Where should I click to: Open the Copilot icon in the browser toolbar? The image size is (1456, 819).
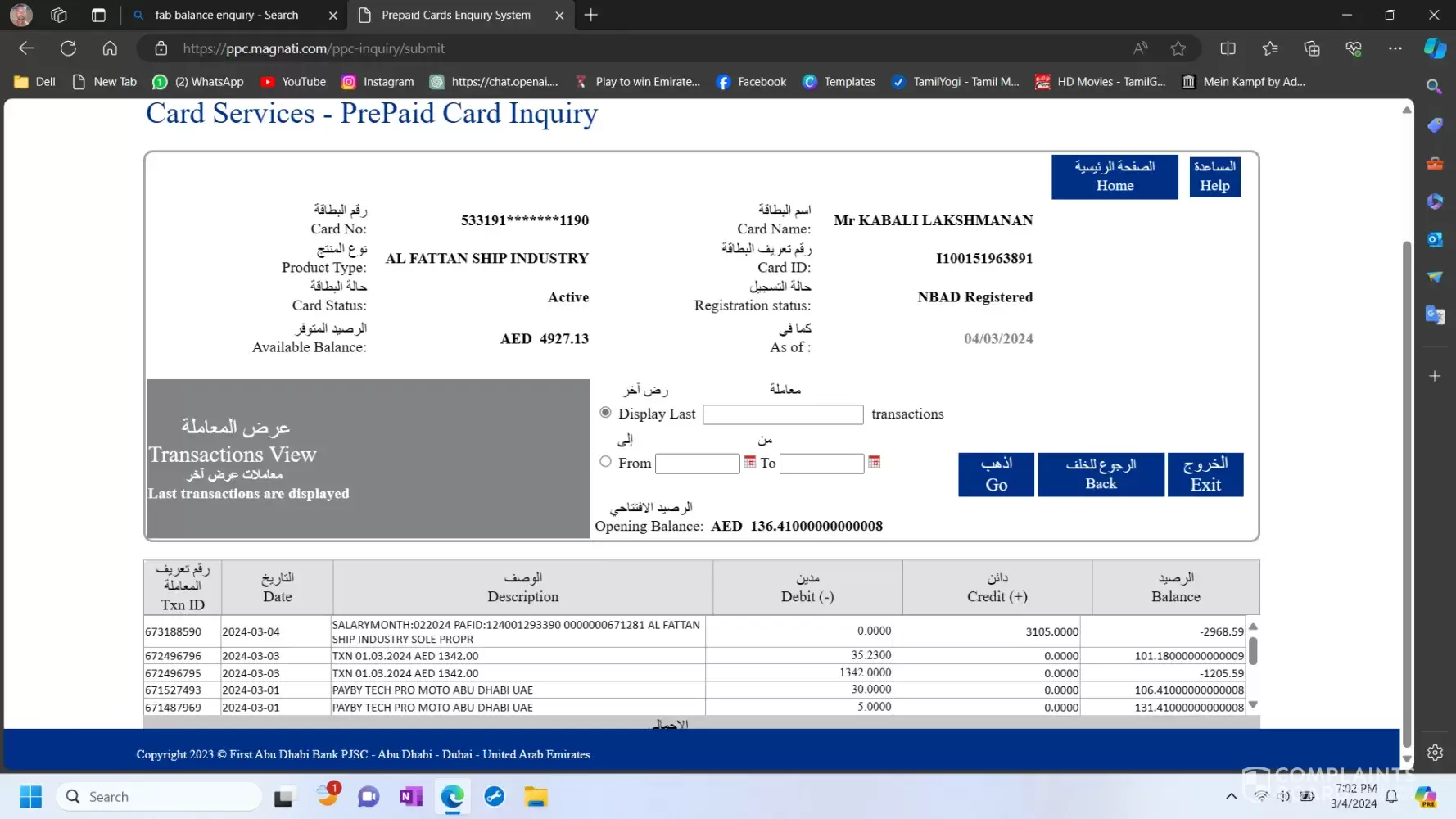click(1435, 48)
